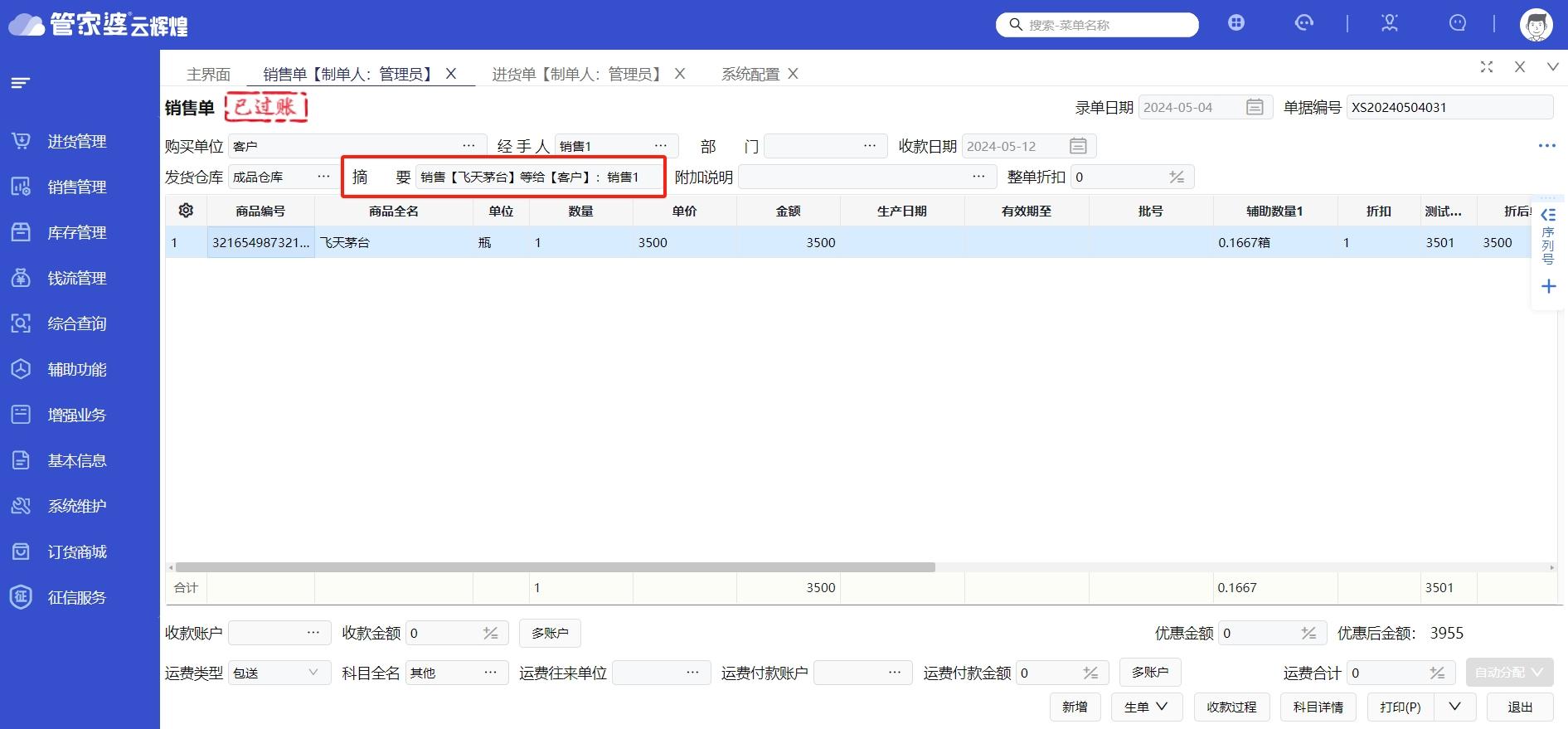Open 收款账户 selector ellipsis
Viewport: 1568px width, 729px height.
click(313, 632)
